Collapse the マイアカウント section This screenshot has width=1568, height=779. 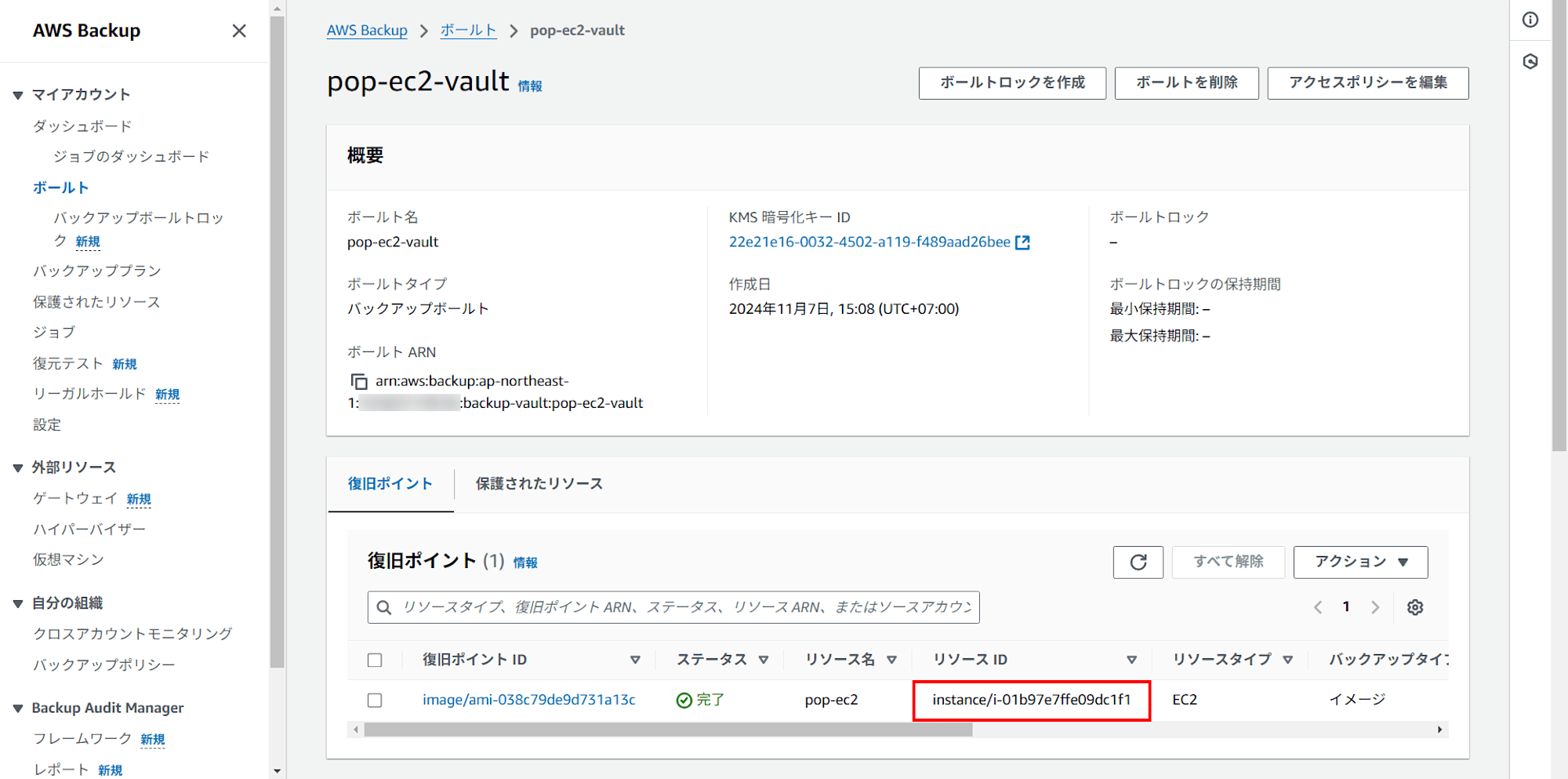[x=18, y=95]
